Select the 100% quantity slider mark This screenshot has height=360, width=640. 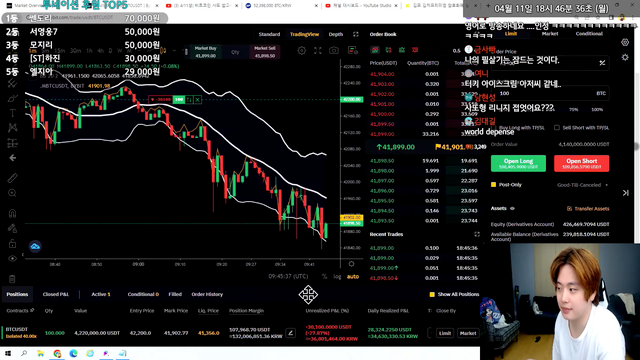point(597,109)
